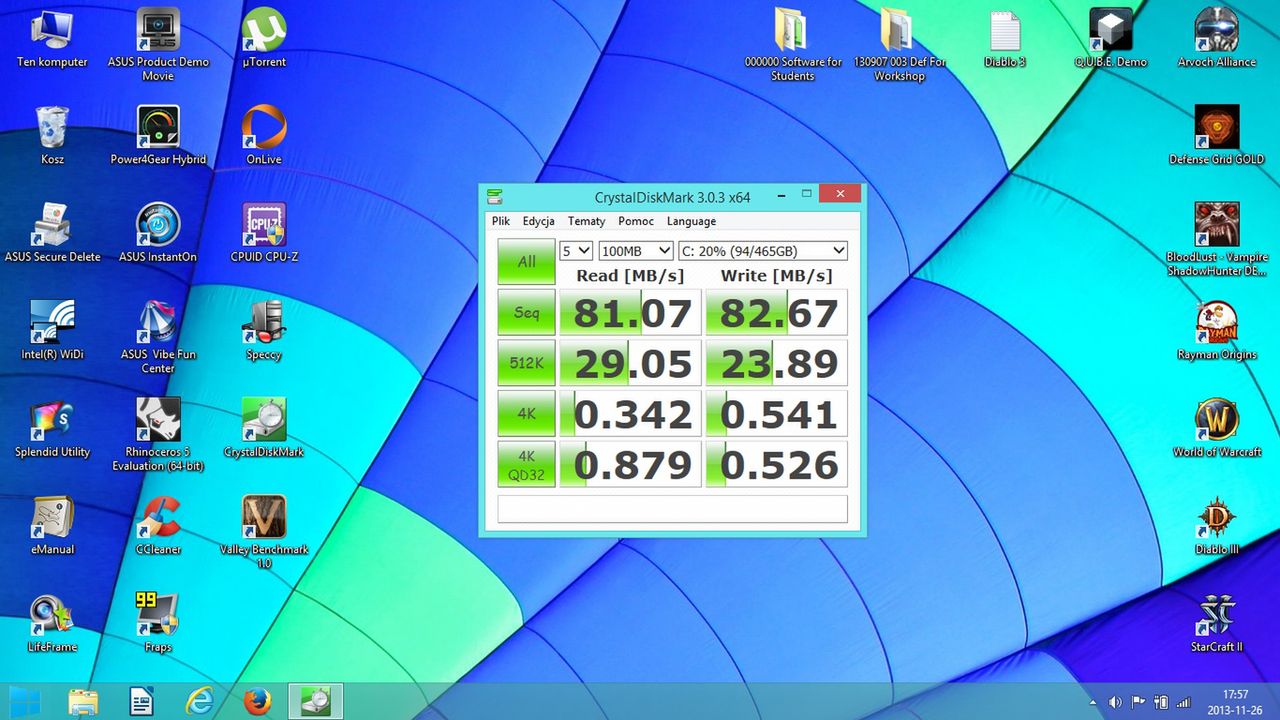Open the Edycja menu

pyautogui.click(x=538, y=221)
